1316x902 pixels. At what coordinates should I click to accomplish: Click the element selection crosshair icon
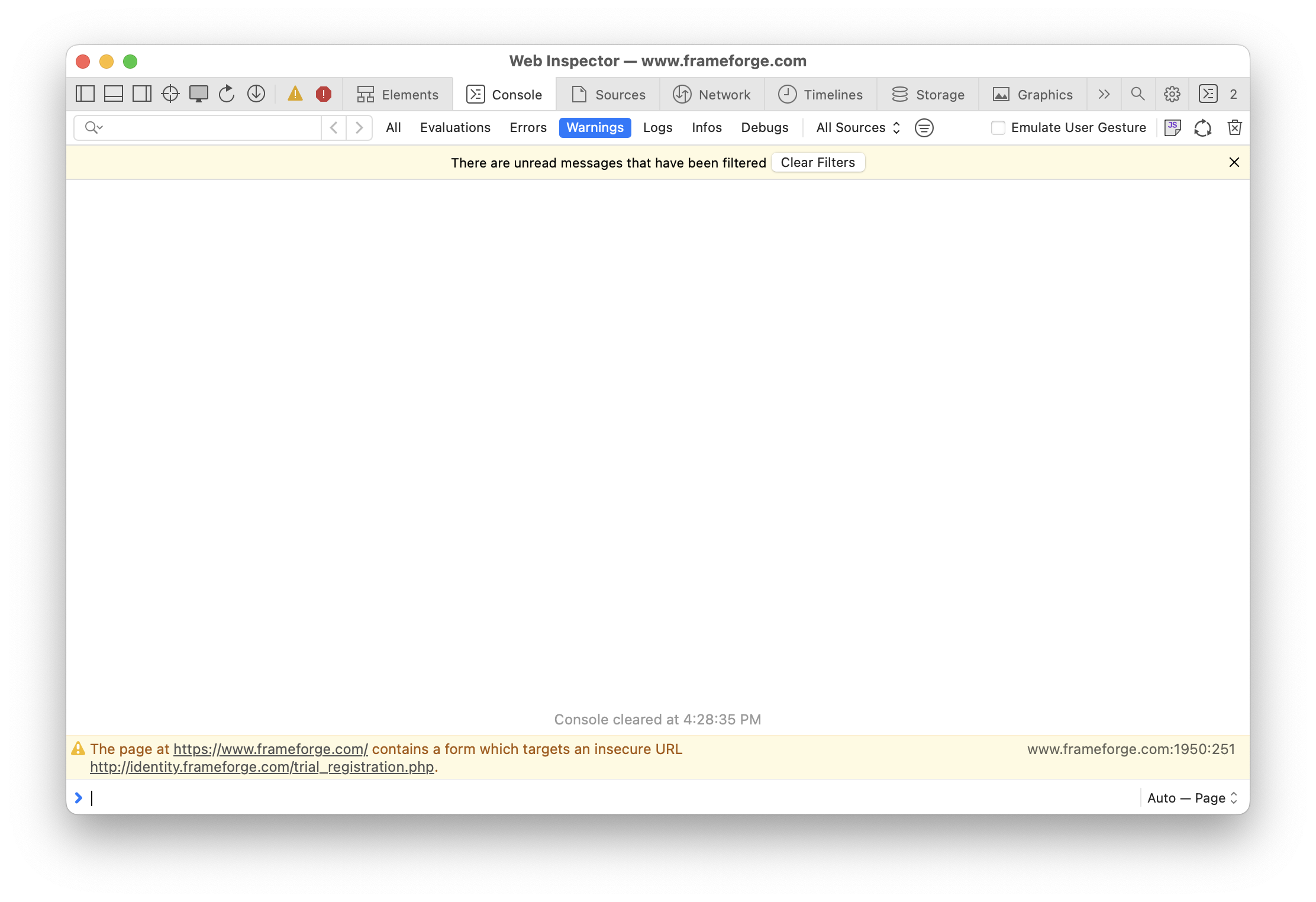[170, 94]
